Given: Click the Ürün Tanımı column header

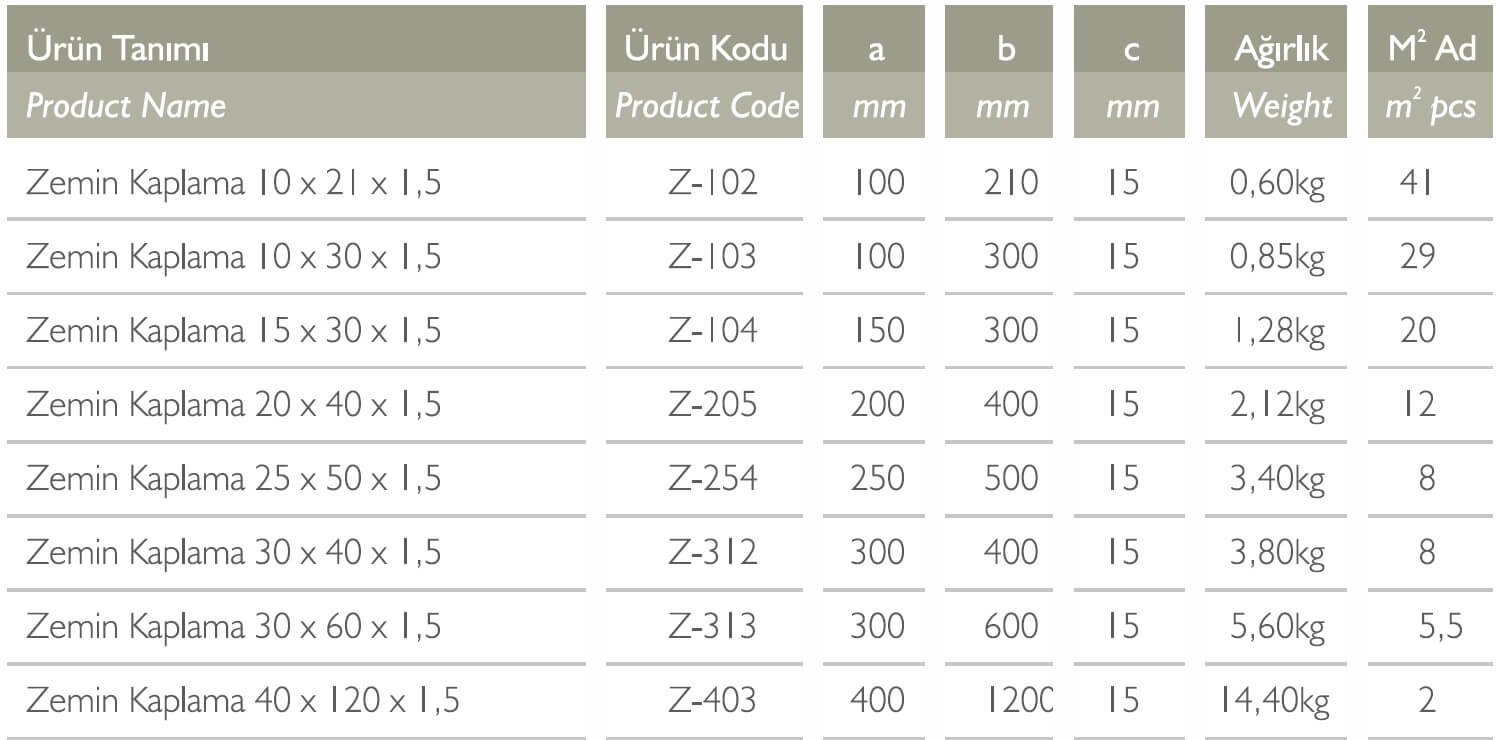Looking at the screenshot, I should 296,71.
